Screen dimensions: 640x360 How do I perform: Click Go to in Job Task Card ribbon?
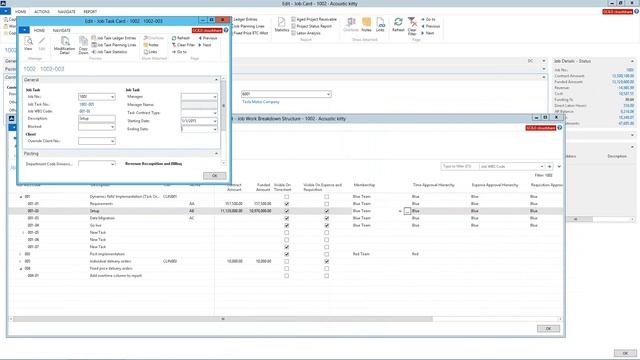point(179,52)
